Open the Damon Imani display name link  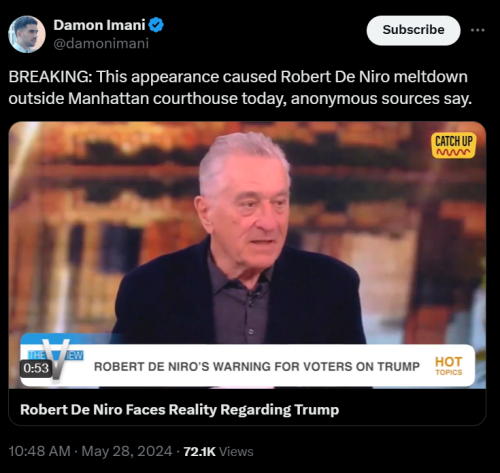click(99, 25)
